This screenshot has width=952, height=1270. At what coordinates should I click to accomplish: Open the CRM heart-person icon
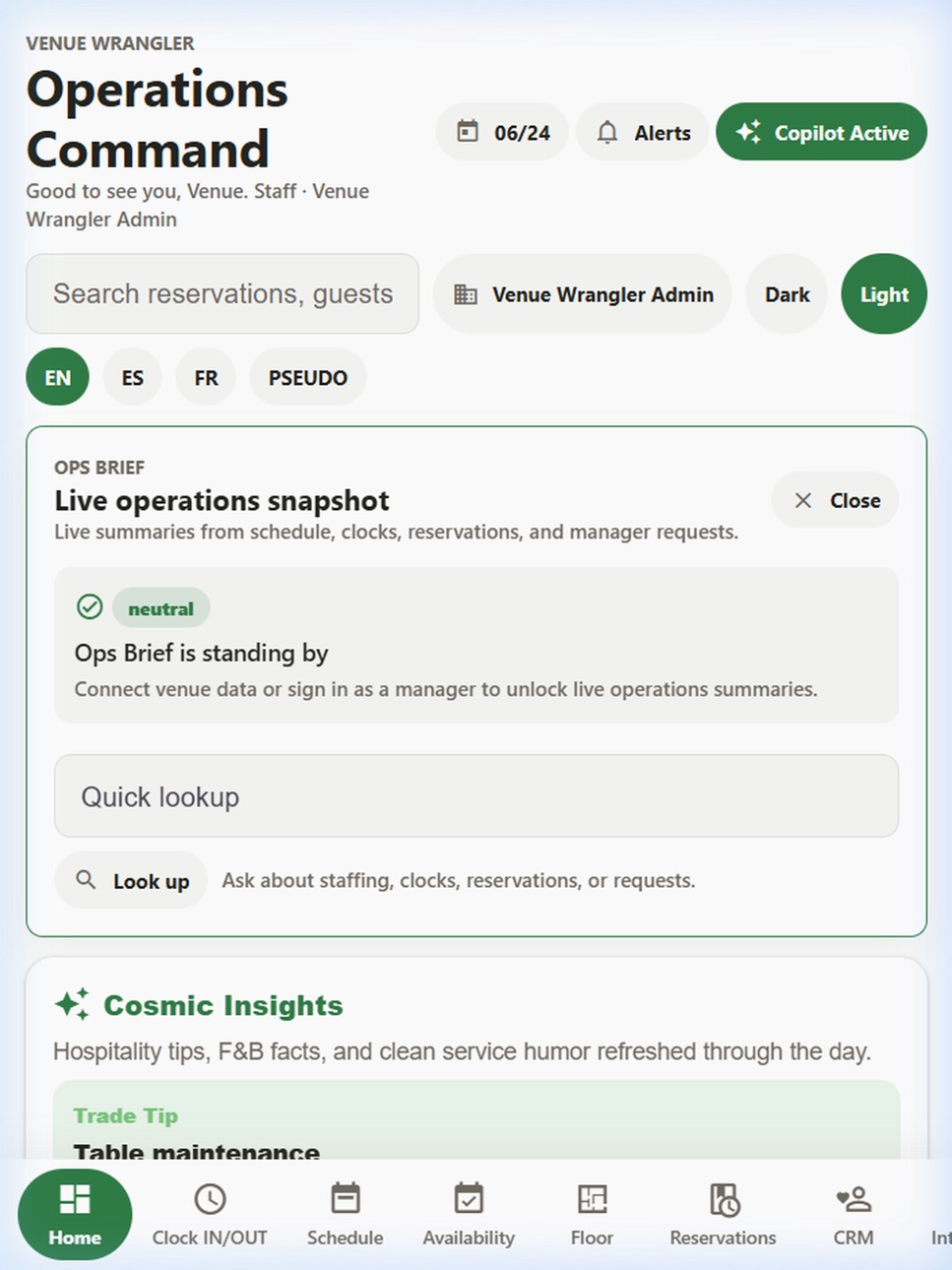tap(854, 1199)
